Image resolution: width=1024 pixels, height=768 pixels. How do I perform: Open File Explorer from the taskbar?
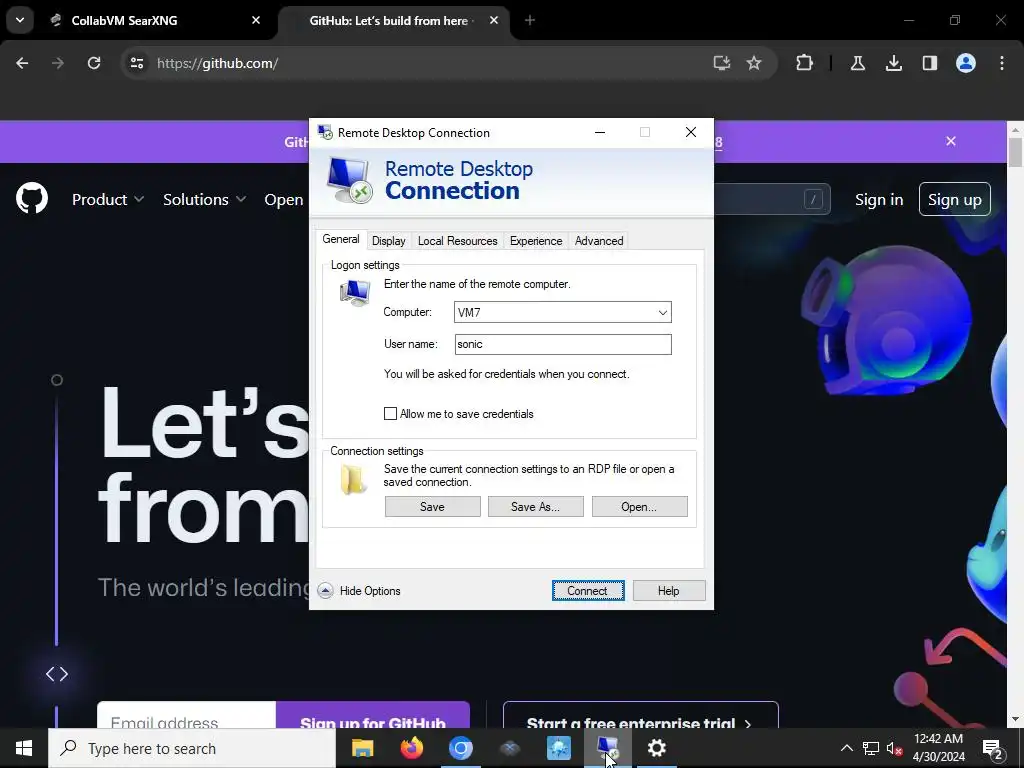point(362,748)
